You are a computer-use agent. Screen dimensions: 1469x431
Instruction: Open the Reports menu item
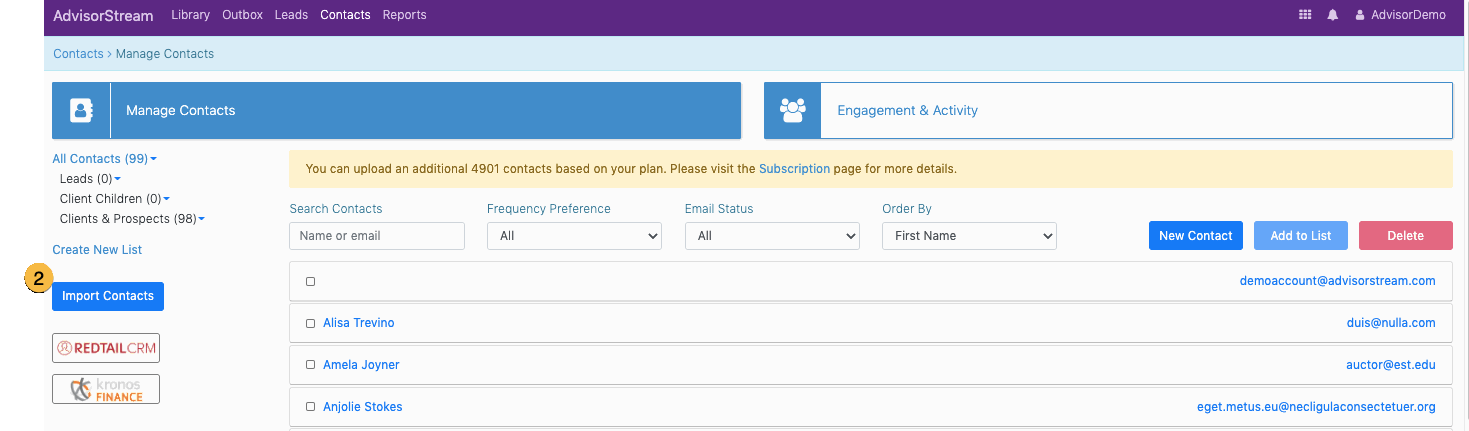pyautogui.click(x=404, y=15)
